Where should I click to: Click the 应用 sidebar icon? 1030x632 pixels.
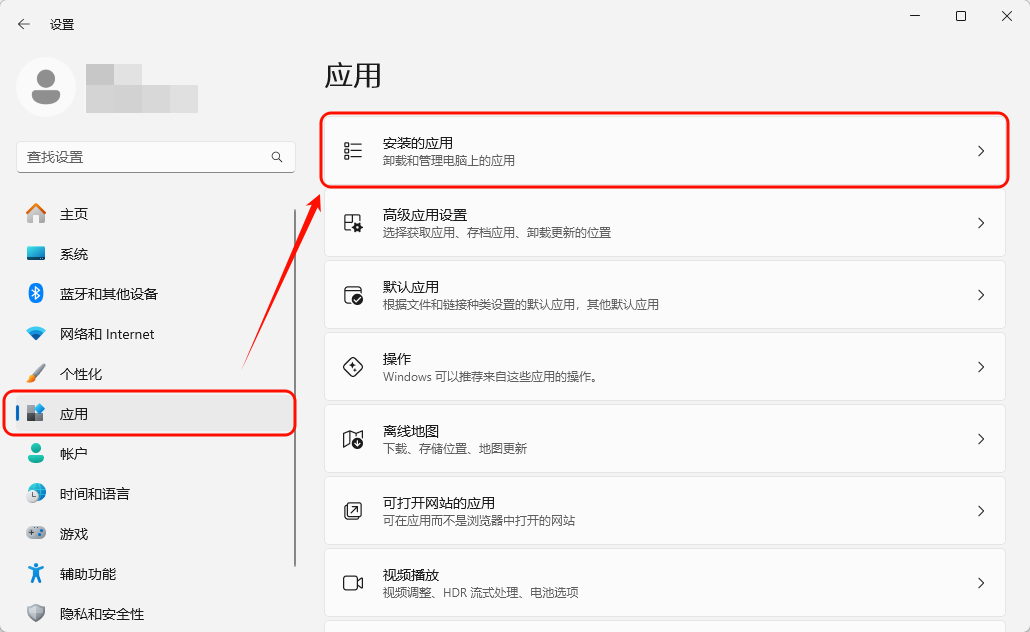(x=35, y=413)
